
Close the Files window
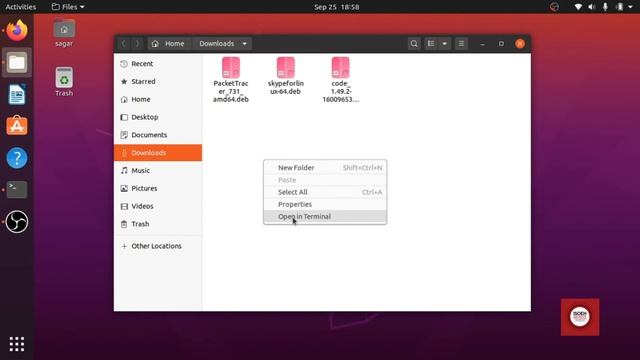520,44
